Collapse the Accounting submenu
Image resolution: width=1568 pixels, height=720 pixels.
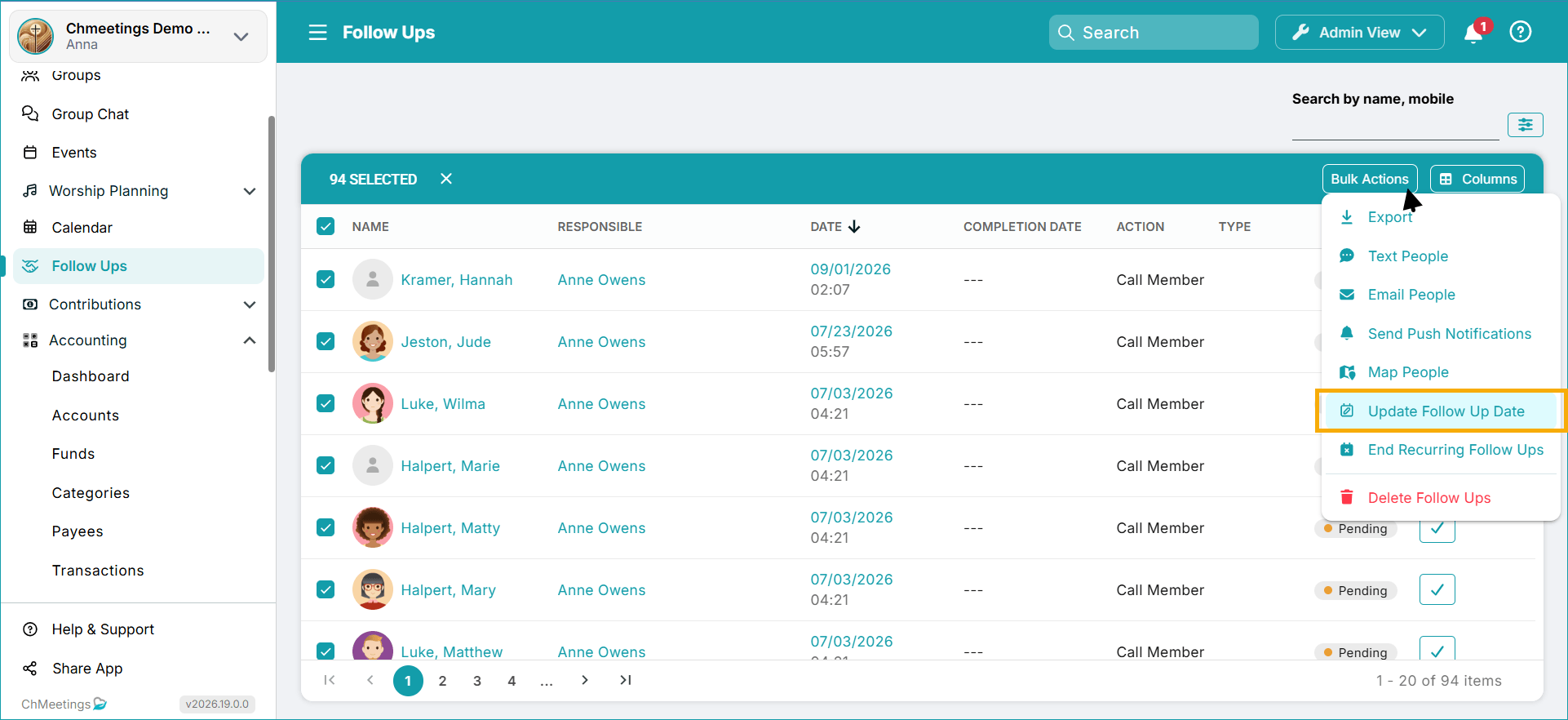pos(250,340)
